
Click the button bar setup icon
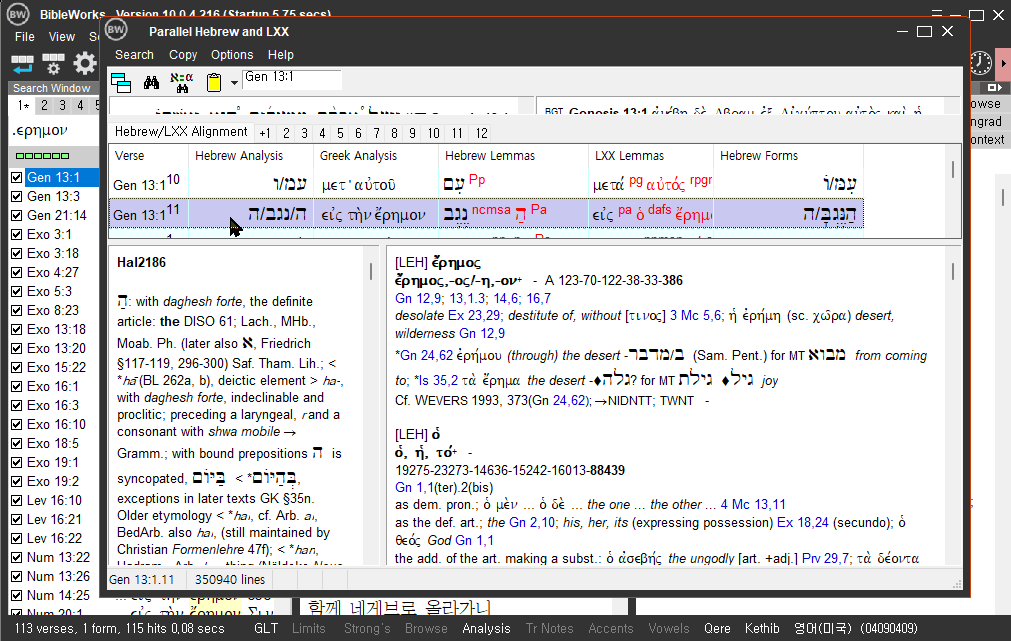53,63
